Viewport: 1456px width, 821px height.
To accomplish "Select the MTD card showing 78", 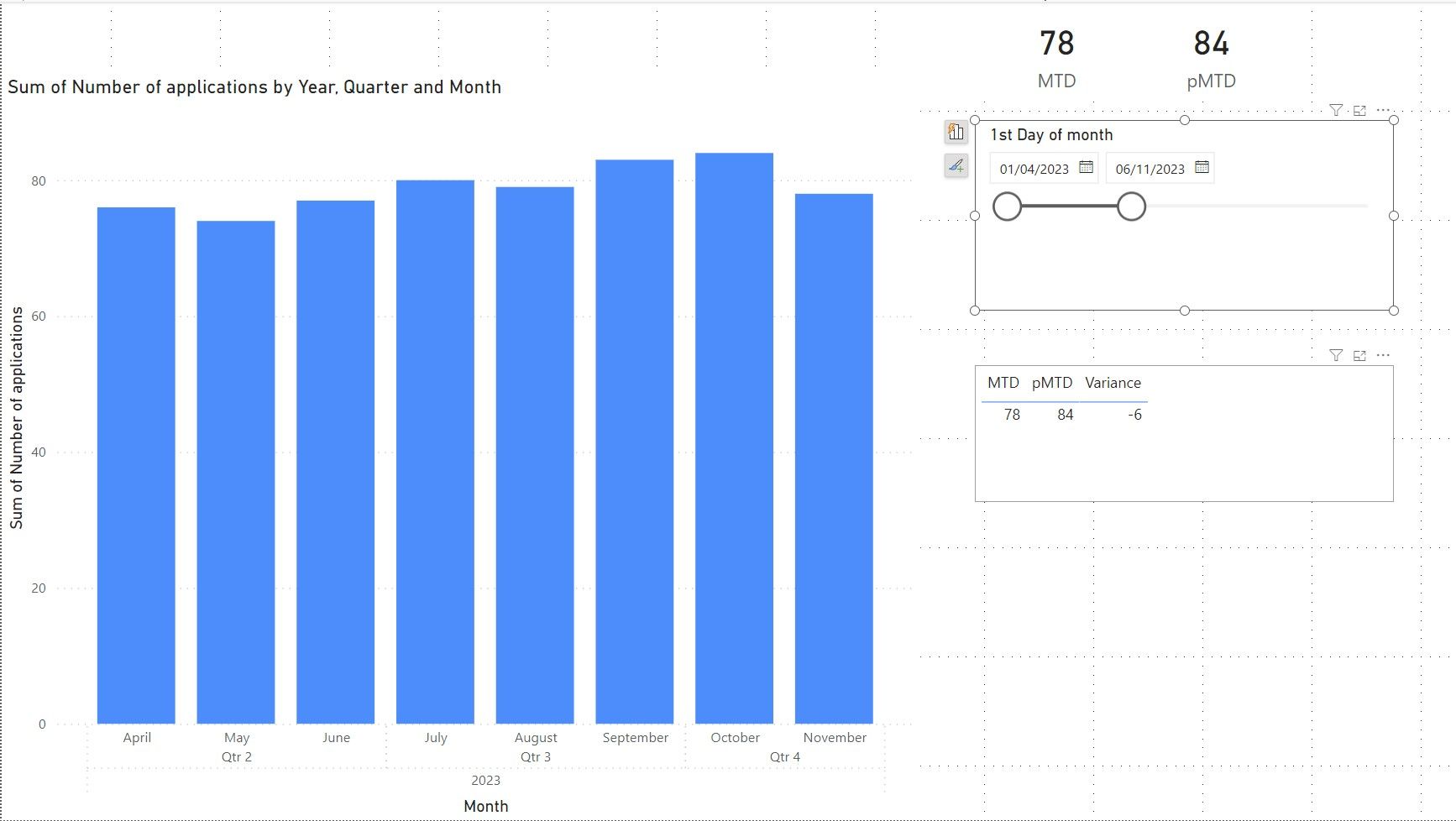I will (x=1056, y=59).
